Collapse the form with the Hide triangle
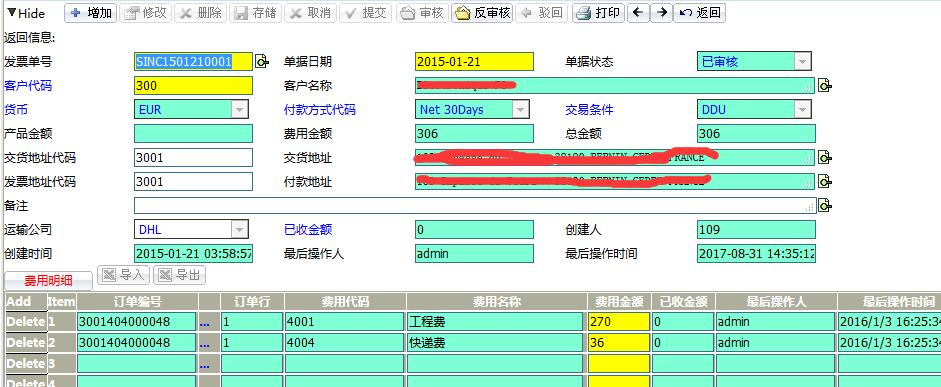Viewport: 941px width, 387px height. coord(11,13)
